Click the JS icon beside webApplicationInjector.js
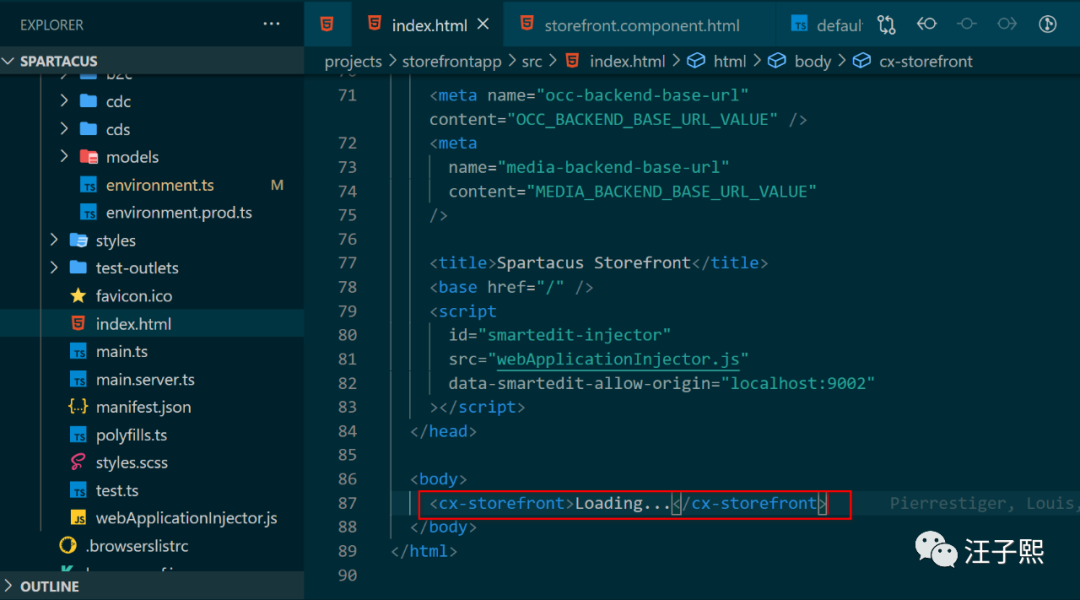Screen dimensions: 1080x600 point(78,518)
